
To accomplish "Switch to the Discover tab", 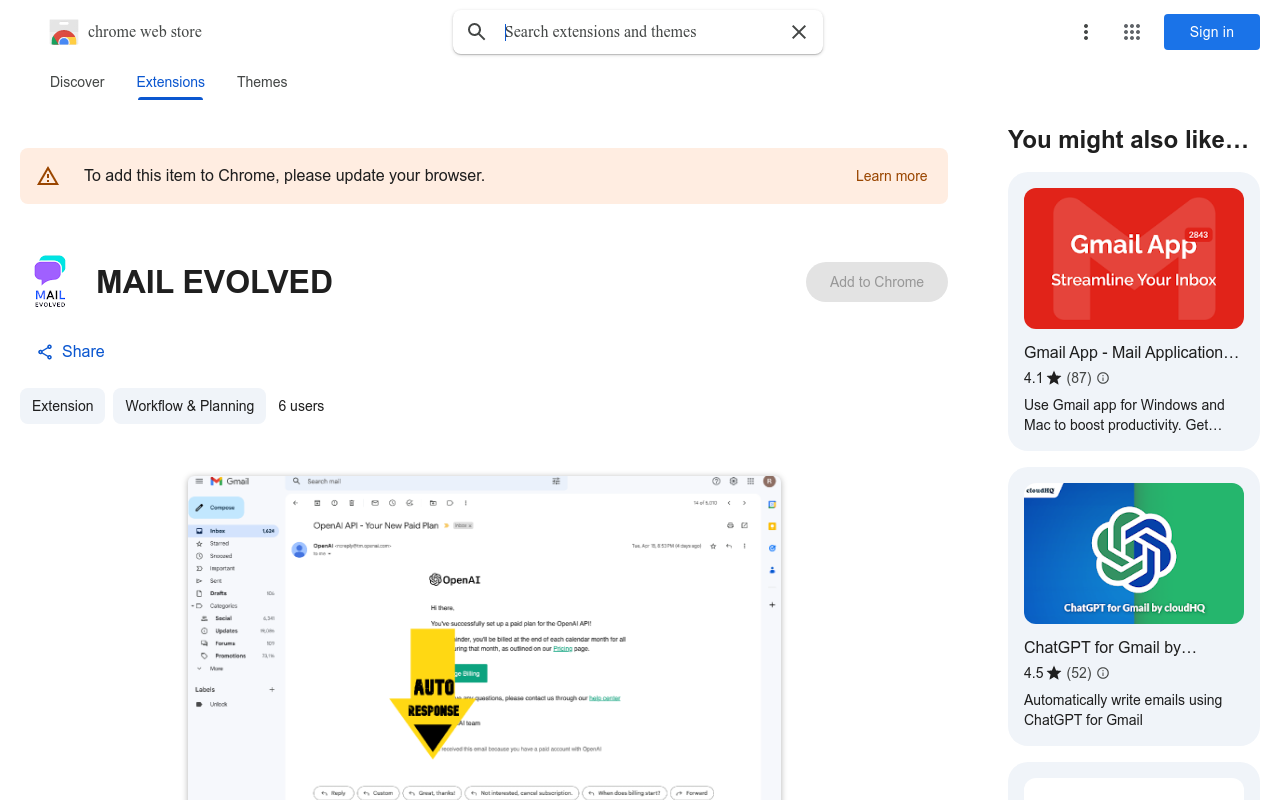I will (x=77, y=82).
